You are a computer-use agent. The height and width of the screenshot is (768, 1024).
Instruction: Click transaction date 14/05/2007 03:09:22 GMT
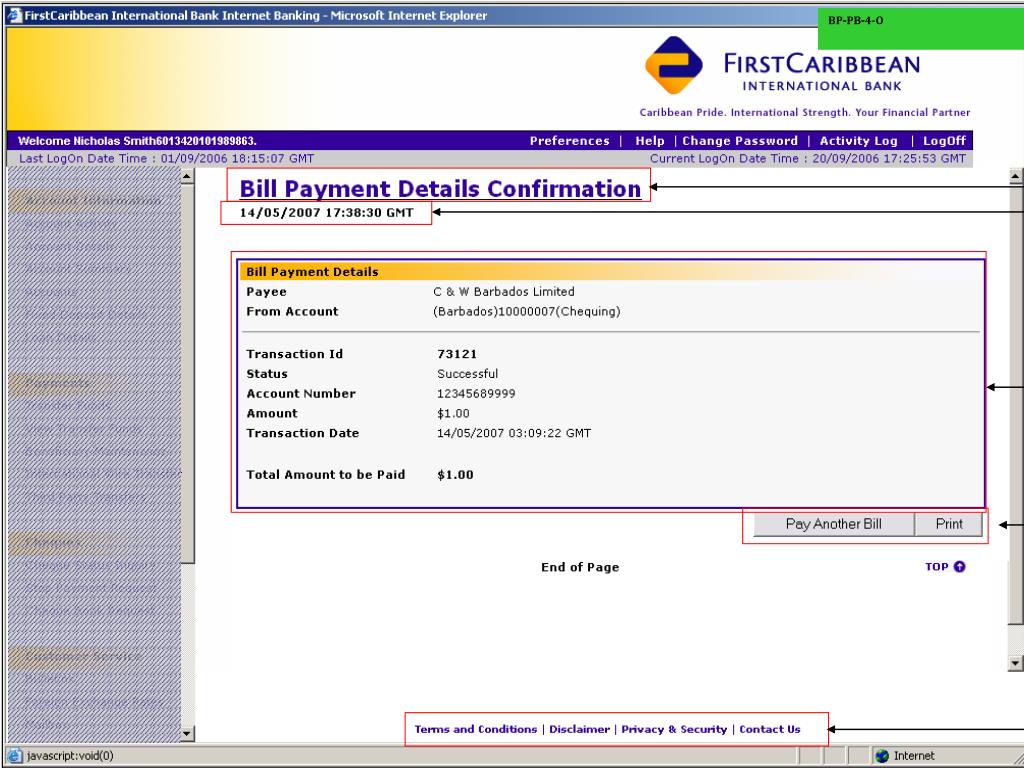tap(514, 433)
